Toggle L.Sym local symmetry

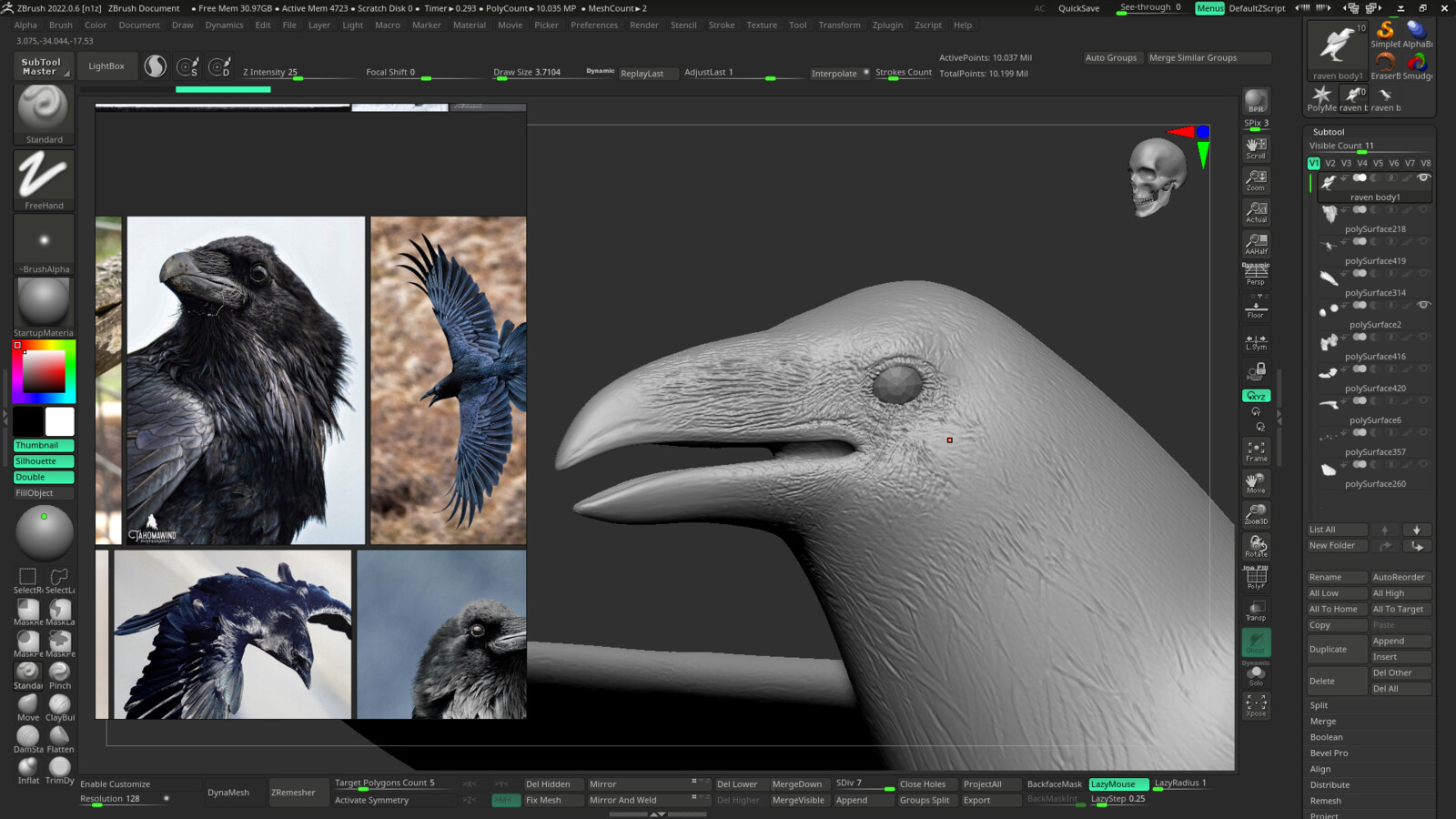pyautogui.click(x=1256, y=340)
